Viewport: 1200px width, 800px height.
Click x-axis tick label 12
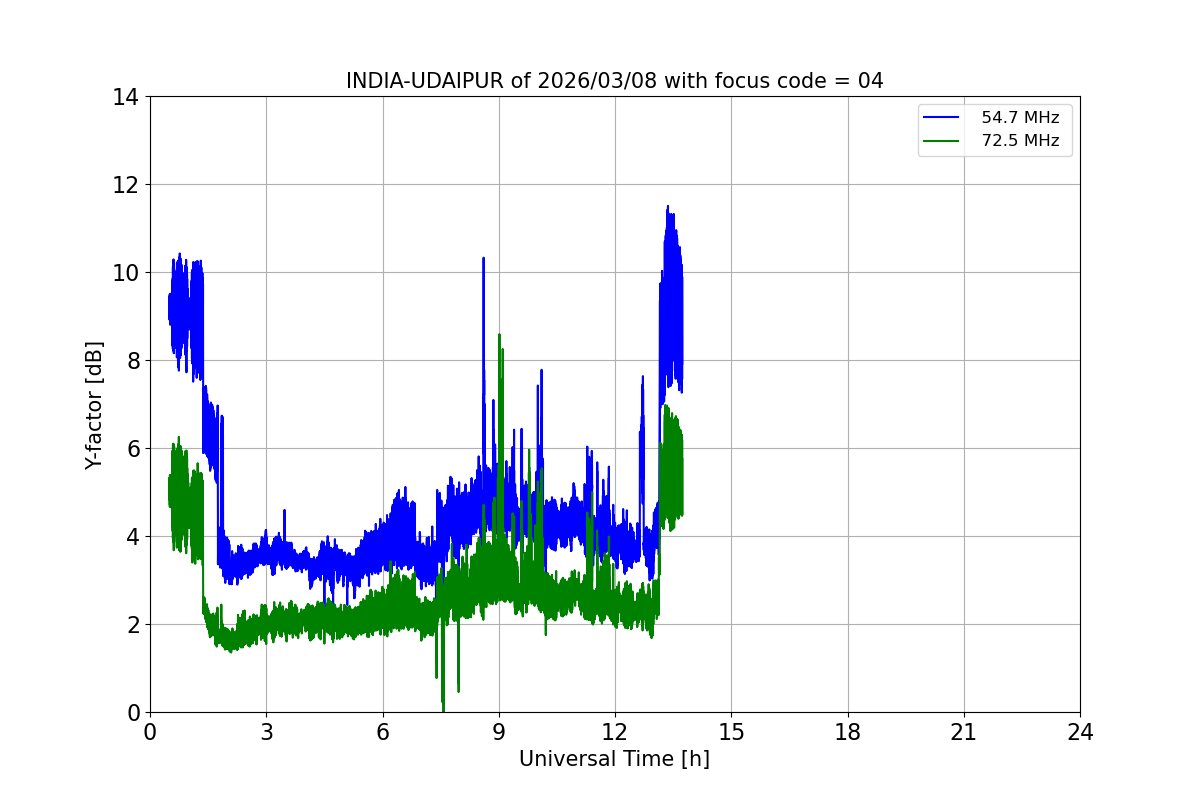pyautogui.click(x=615, y=732)
